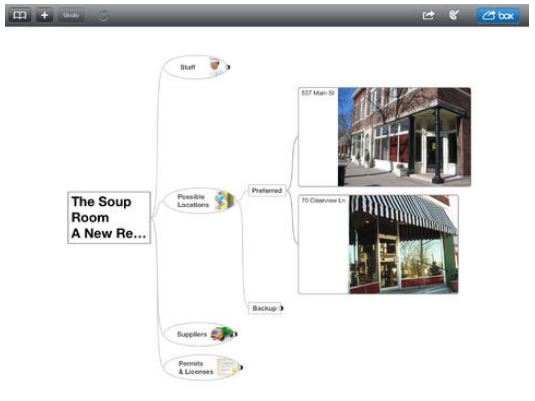The width and height of the screenshot is (535, 401).
Task: Select the map icon on Possible Locations
Action: click(224, 200)
